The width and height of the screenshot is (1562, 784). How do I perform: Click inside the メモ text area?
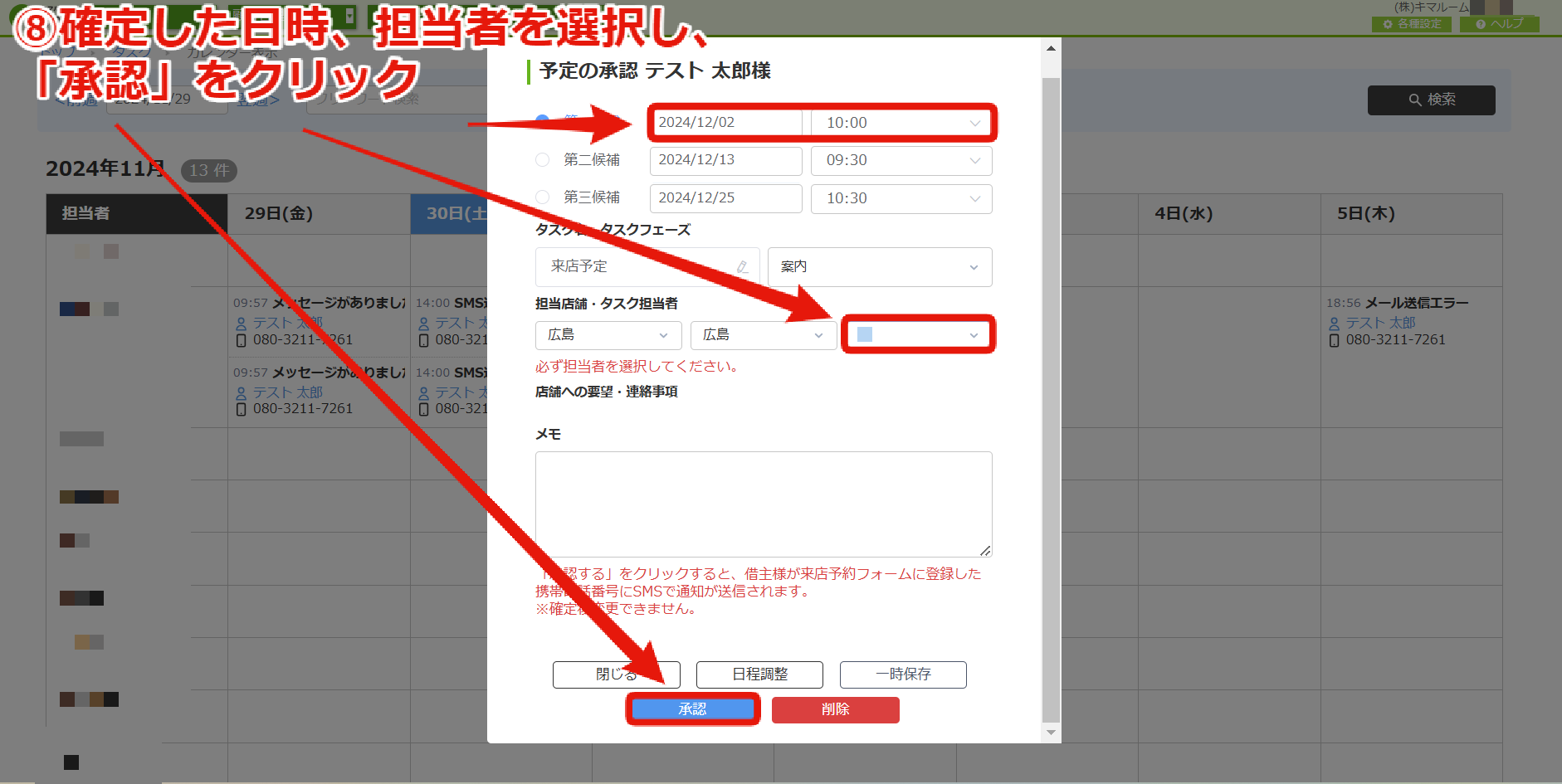(764, 504)
